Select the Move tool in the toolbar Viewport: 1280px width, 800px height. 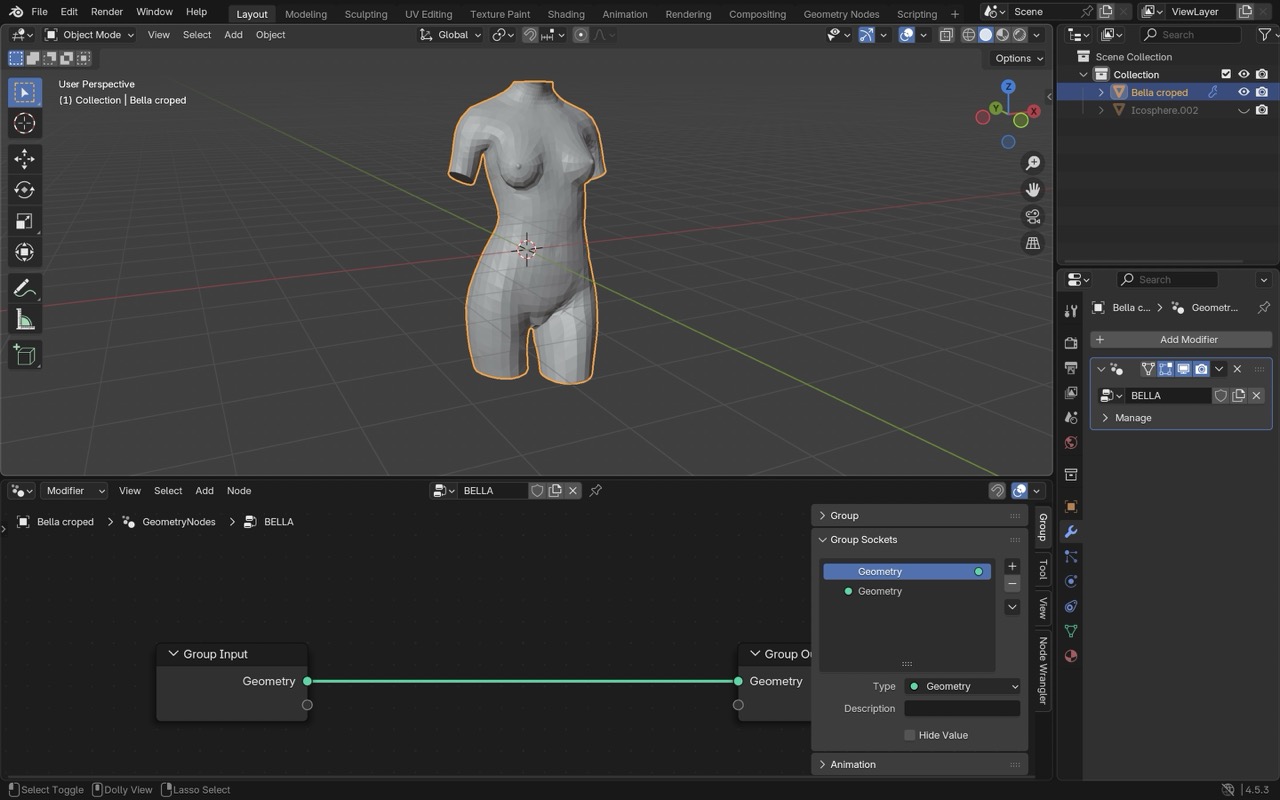coord(25,159)
